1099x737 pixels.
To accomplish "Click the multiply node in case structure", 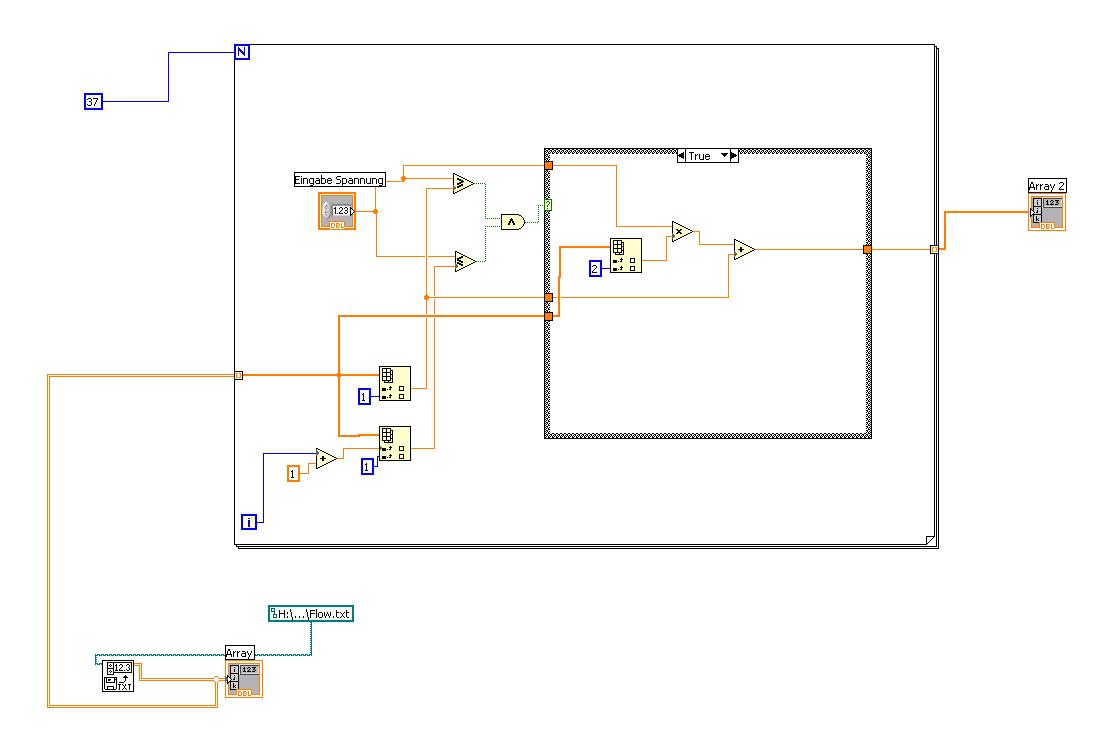I will coord(682,232).
